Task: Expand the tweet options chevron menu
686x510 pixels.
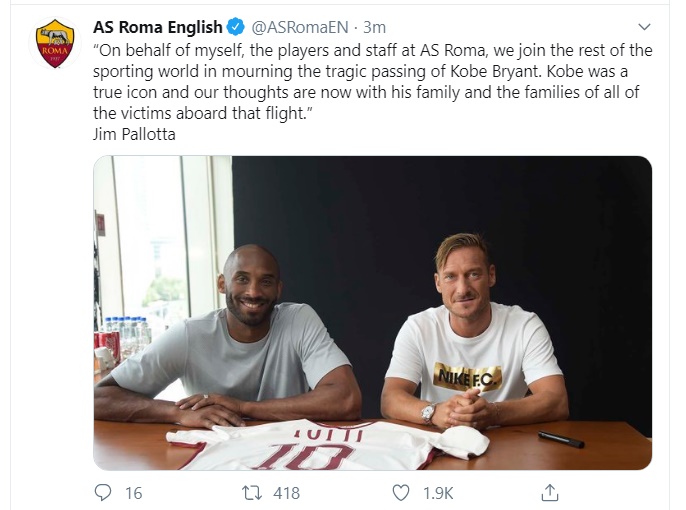Action: (644, 27)
